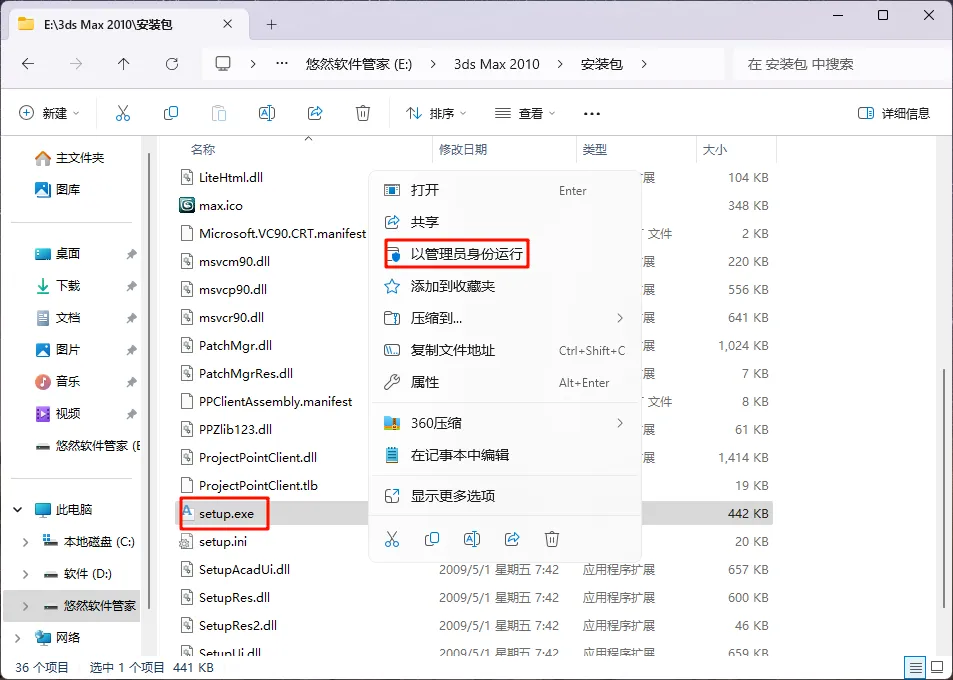953x680 pixels.
Task: Open 音乐 in the sidebar
Action: [x=58, y=382]
